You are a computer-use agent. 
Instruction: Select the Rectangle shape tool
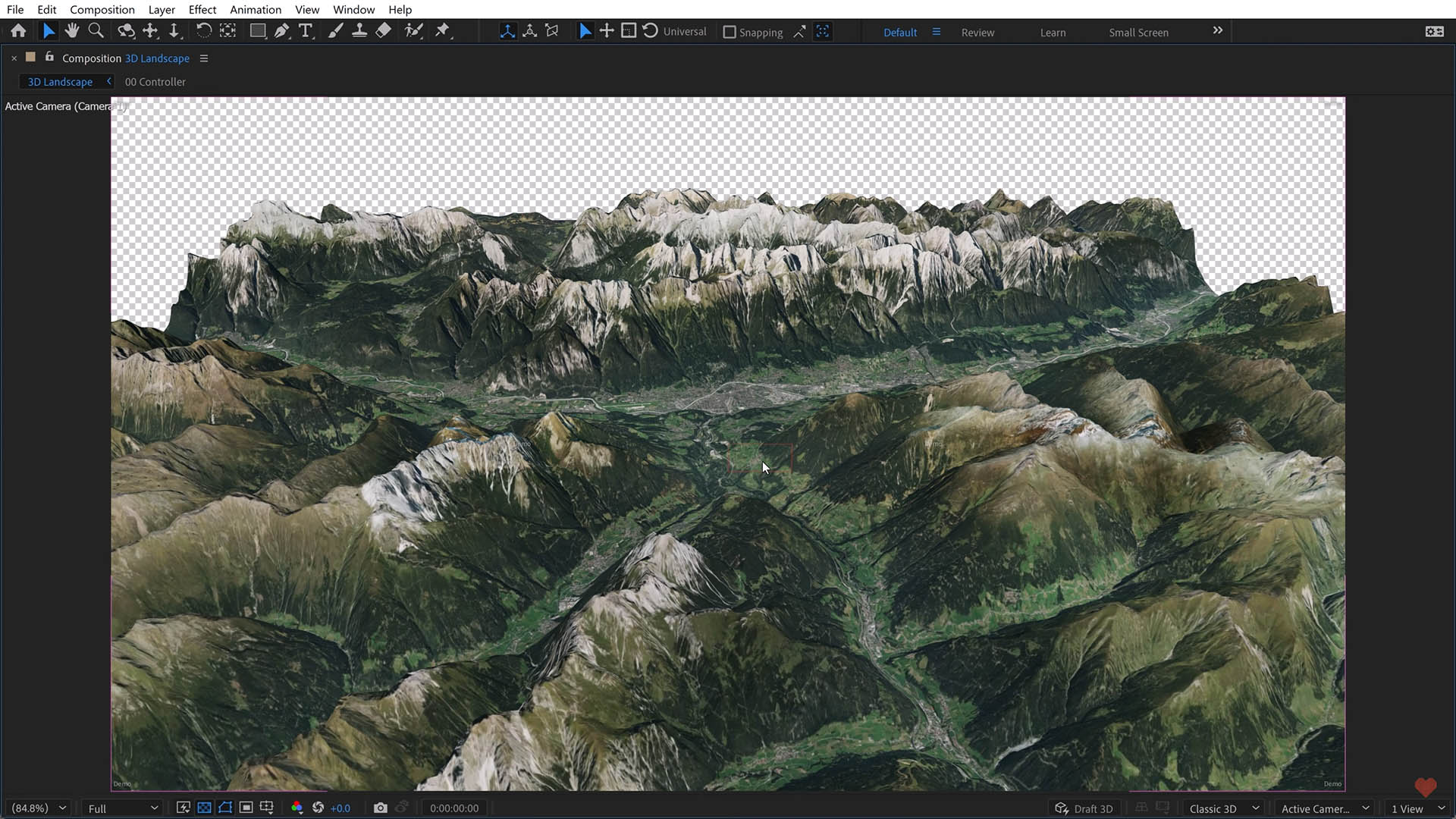pyautogui.click(x=258, y=30)
